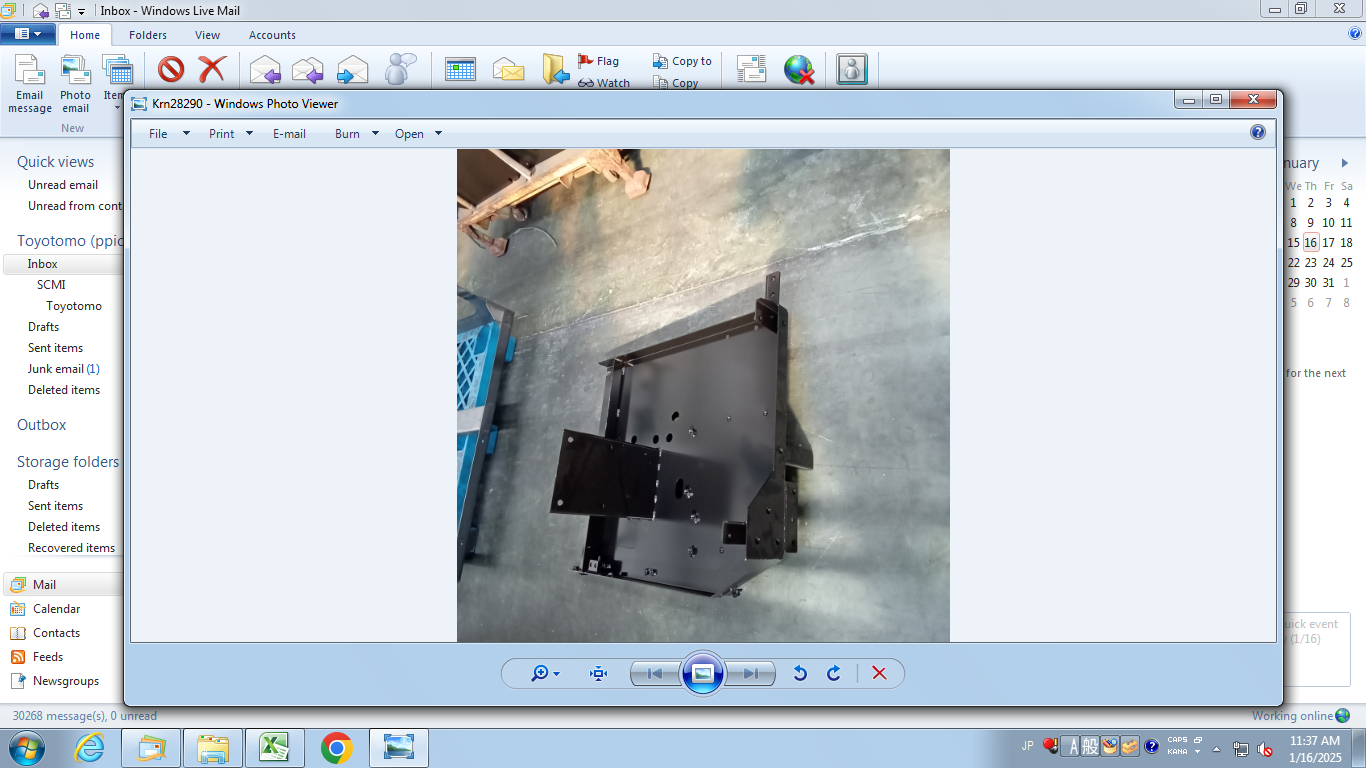Click Fit to window in Photo Viewer
Viewport: 1366px width, 768px height.
599,673
